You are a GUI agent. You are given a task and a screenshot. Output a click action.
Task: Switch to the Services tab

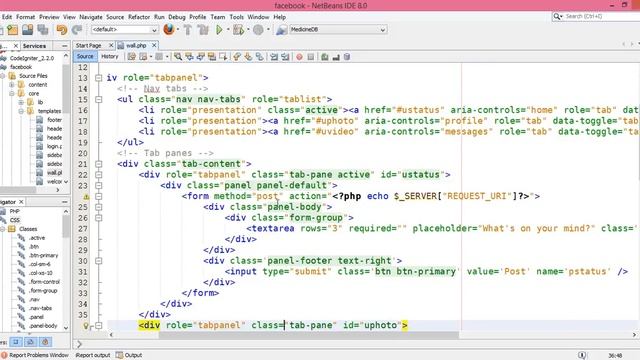click(x=34, y=46)
